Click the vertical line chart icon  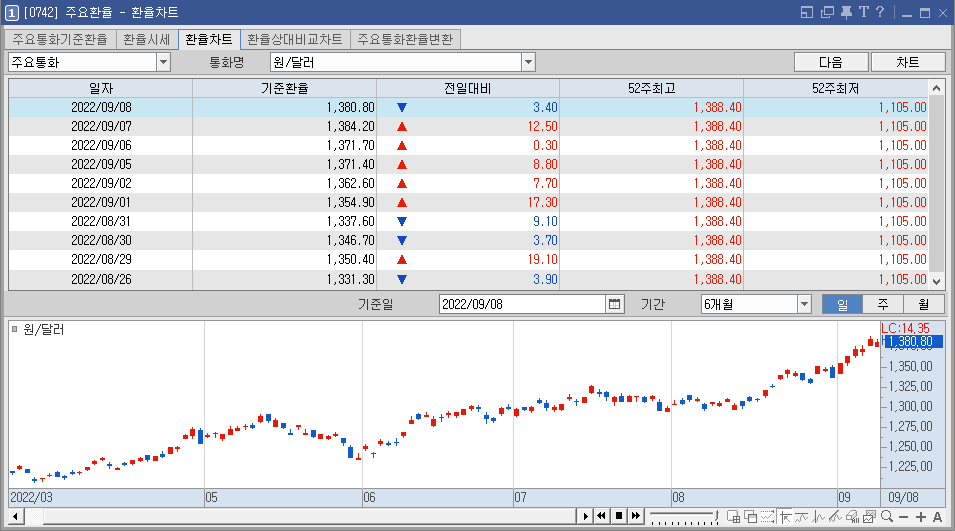click(x=819, y=516)
